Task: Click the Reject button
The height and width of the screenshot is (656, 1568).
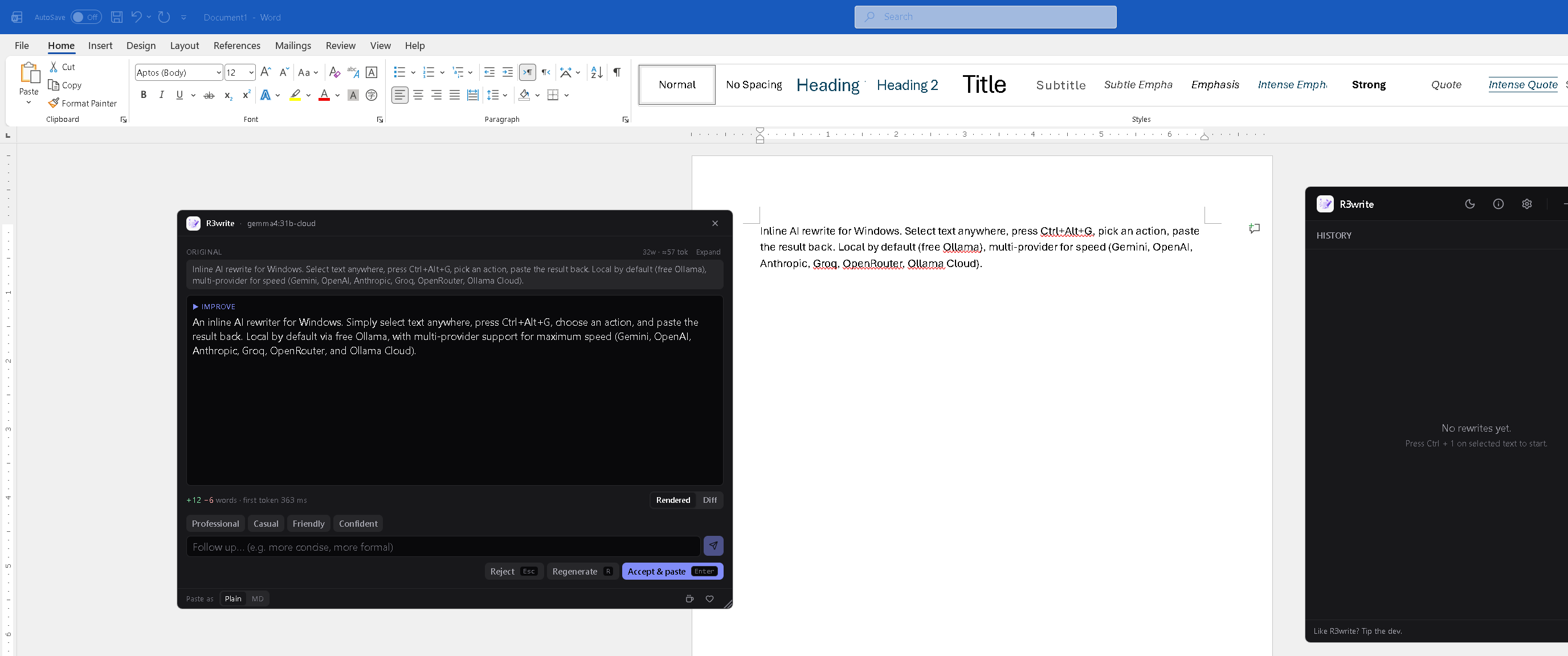Action: [513, 571]
